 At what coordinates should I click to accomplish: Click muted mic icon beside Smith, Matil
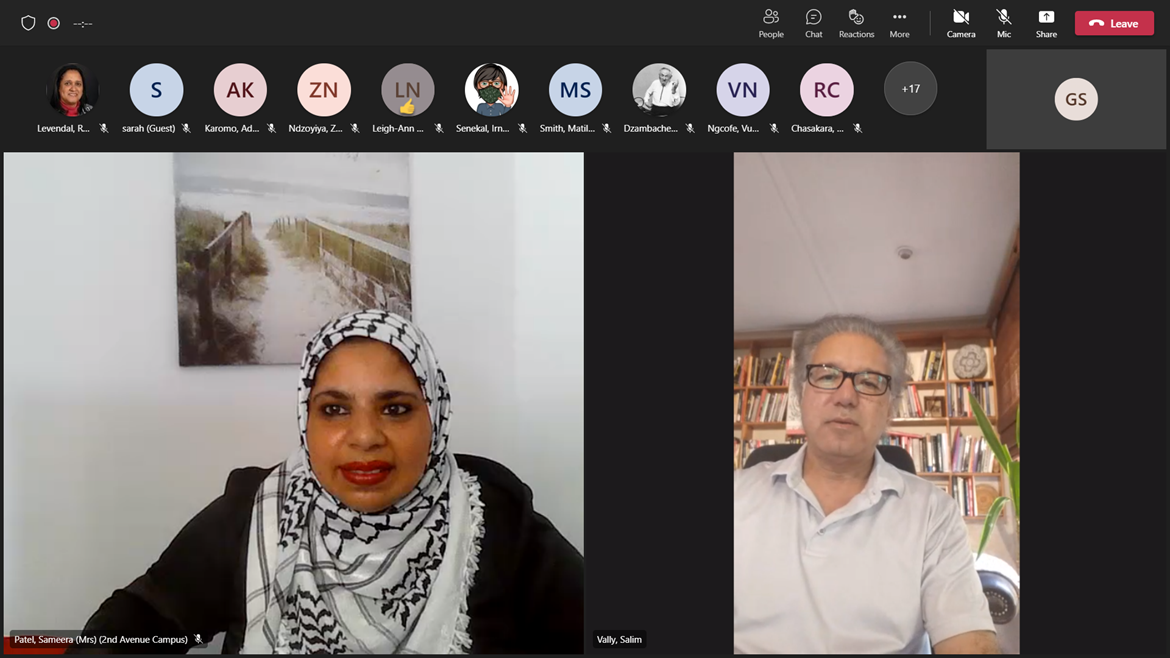607,128
